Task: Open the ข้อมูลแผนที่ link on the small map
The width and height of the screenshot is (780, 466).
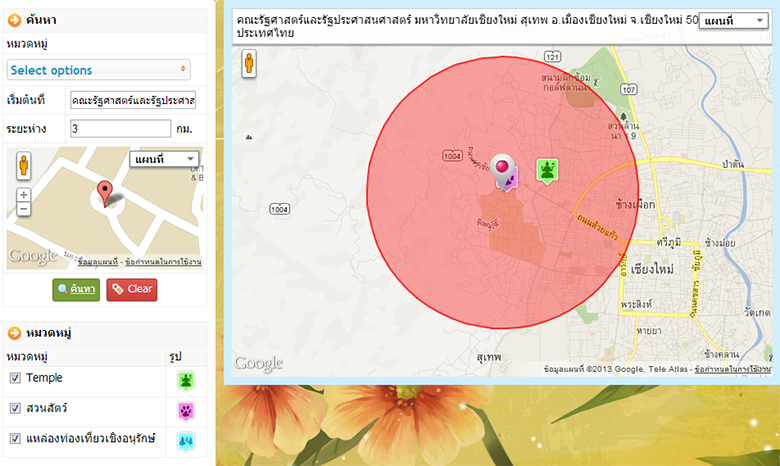Action: pos(98,262)
